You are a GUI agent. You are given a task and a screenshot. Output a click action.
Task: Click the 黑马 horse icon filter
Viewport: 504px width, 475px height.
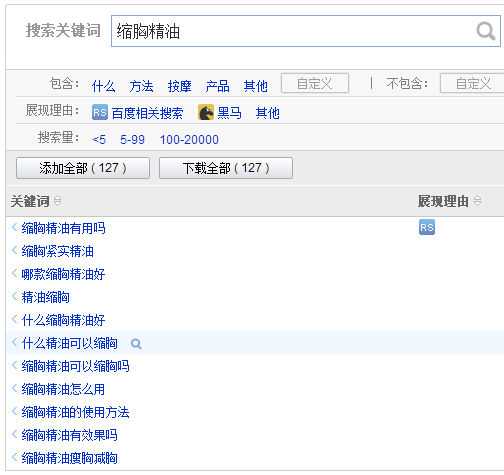click(x=206, y=112)
